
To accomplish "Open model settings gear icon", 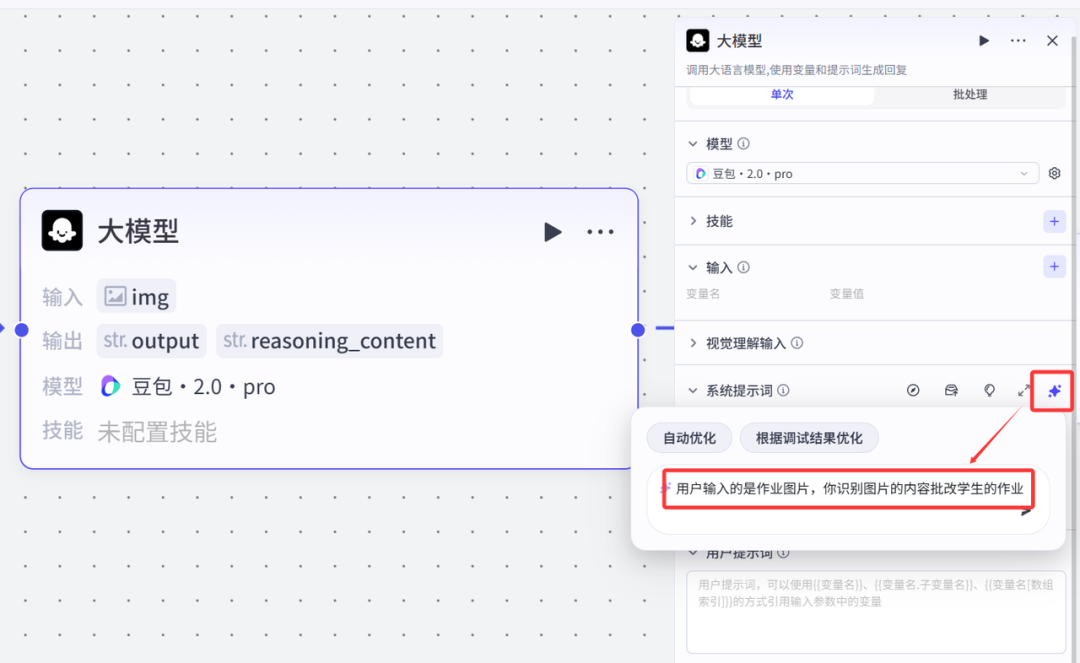I will [1055, 173].
